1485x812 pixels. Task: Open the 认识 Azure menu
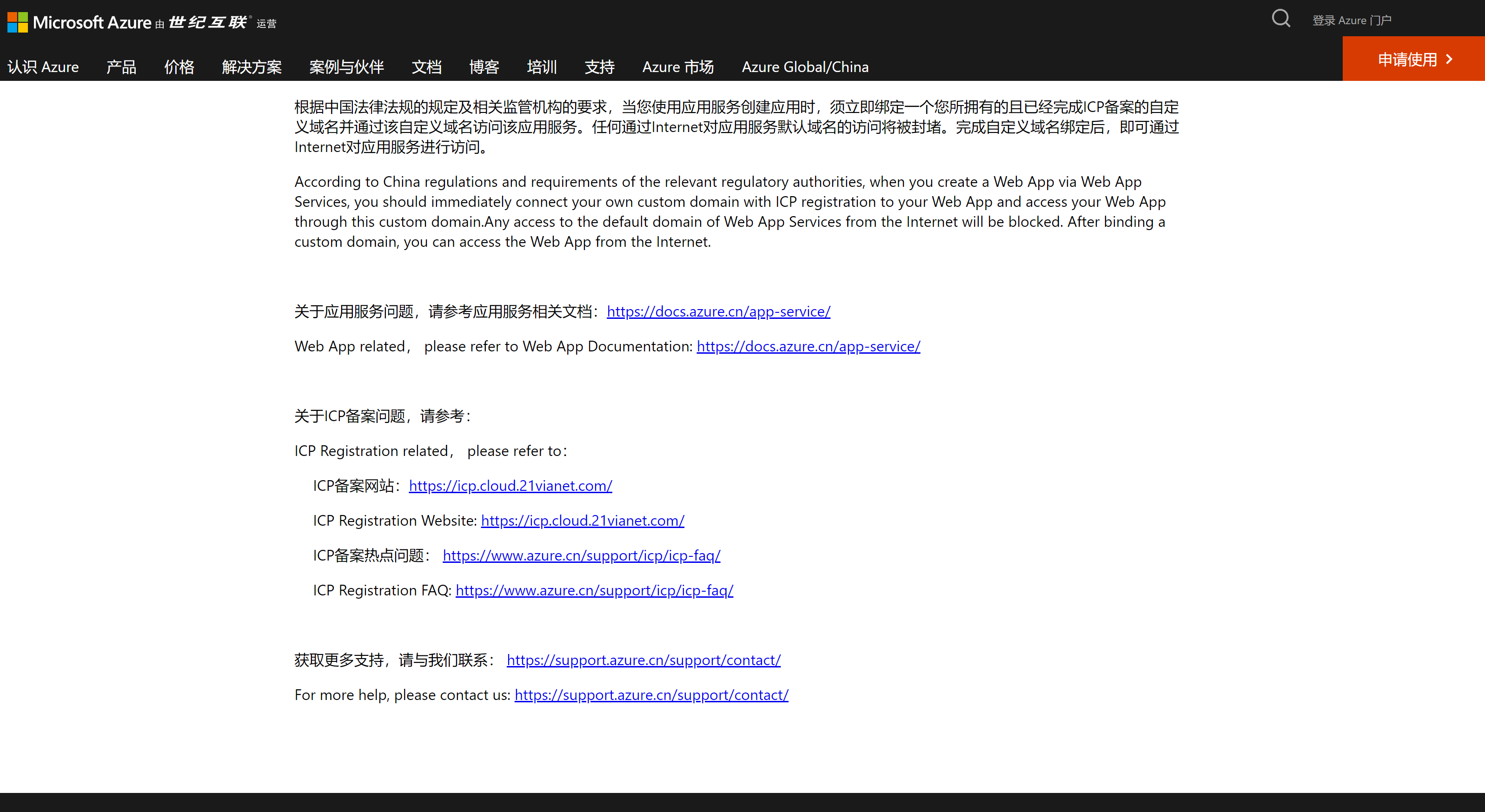[43, 67]
